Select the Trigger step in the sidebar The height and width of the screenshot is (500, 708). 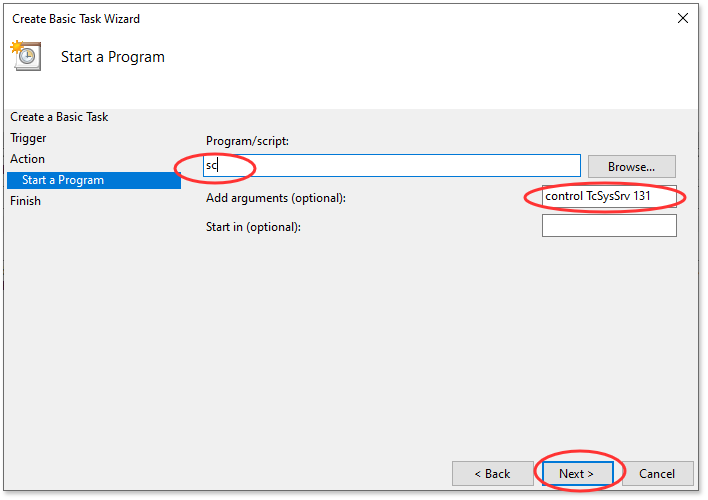(28, 138)
